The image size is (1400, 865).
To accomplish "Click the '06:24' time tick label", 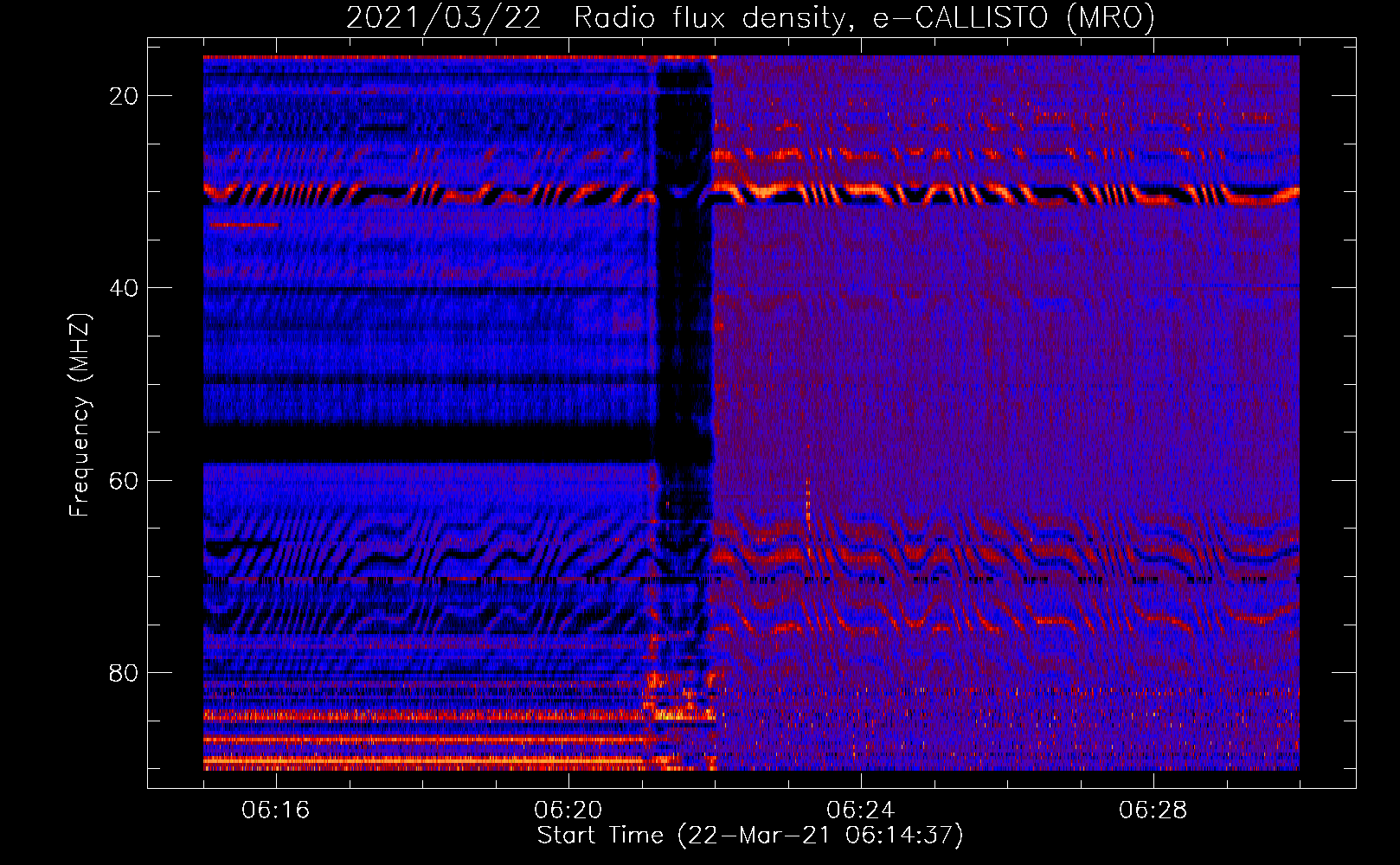I will coord(860,811).
